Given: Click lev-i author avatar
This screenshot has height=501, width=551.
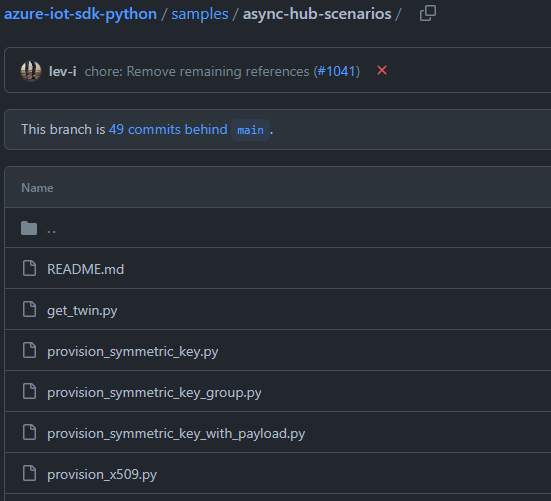Looking at the screenshot, I should pyautogui.click(x=31, y=71).
